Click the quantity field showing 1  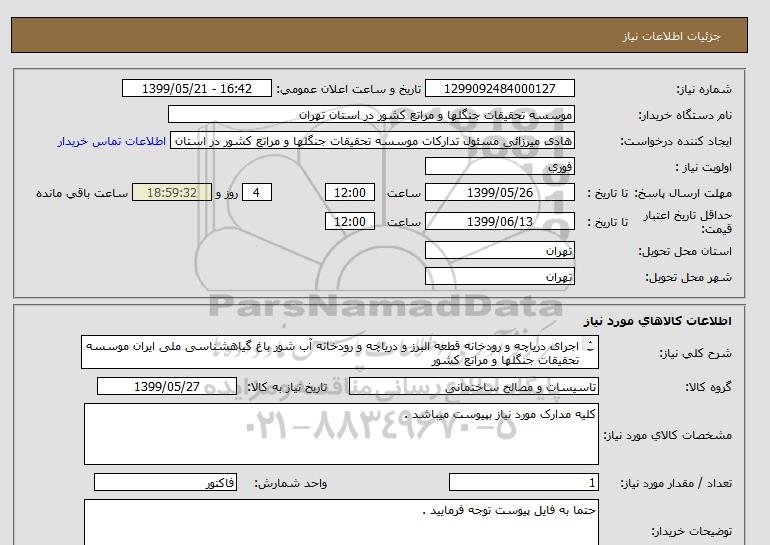point(523,483)
